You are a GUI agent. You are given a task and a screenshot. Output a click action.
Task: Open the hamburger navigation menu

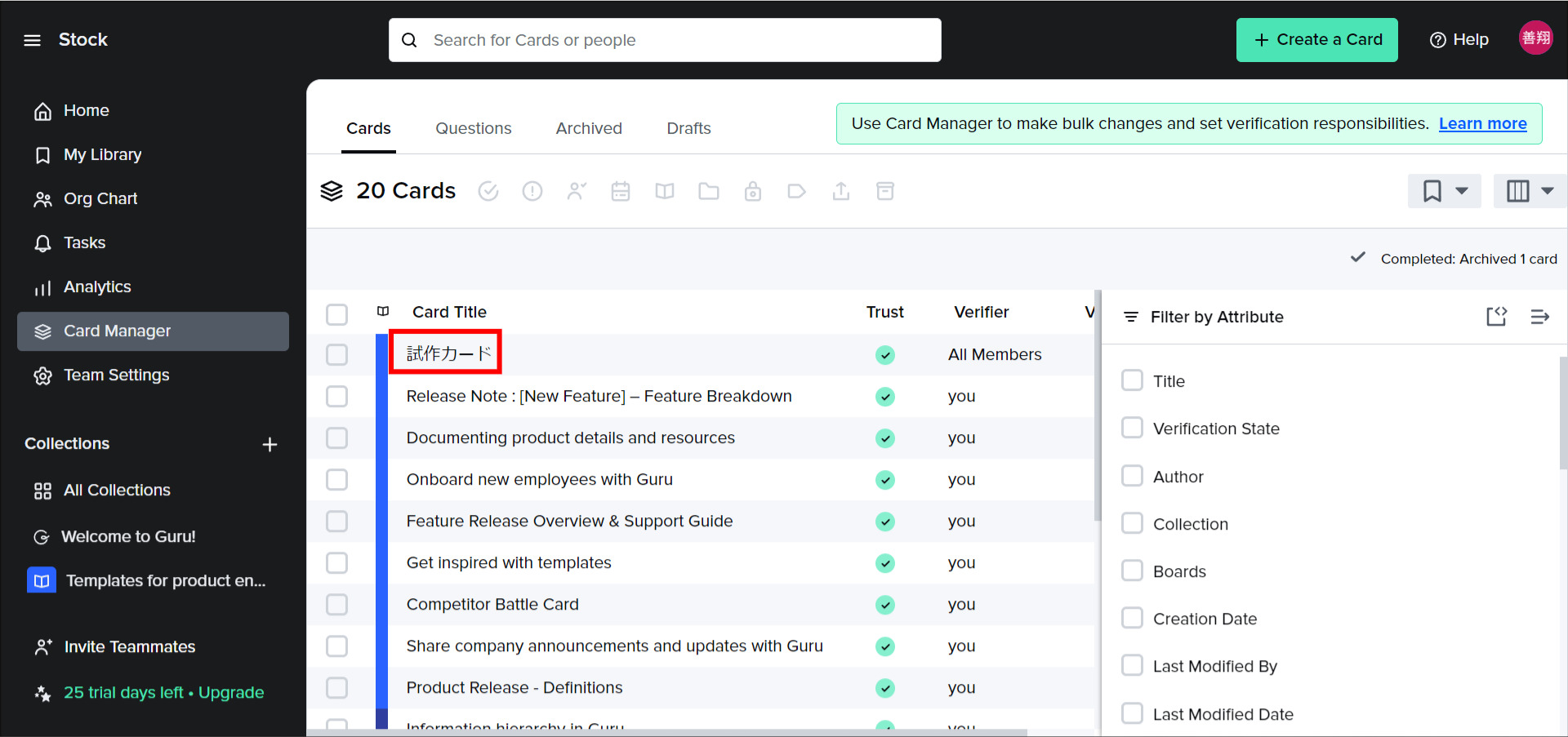32,40
